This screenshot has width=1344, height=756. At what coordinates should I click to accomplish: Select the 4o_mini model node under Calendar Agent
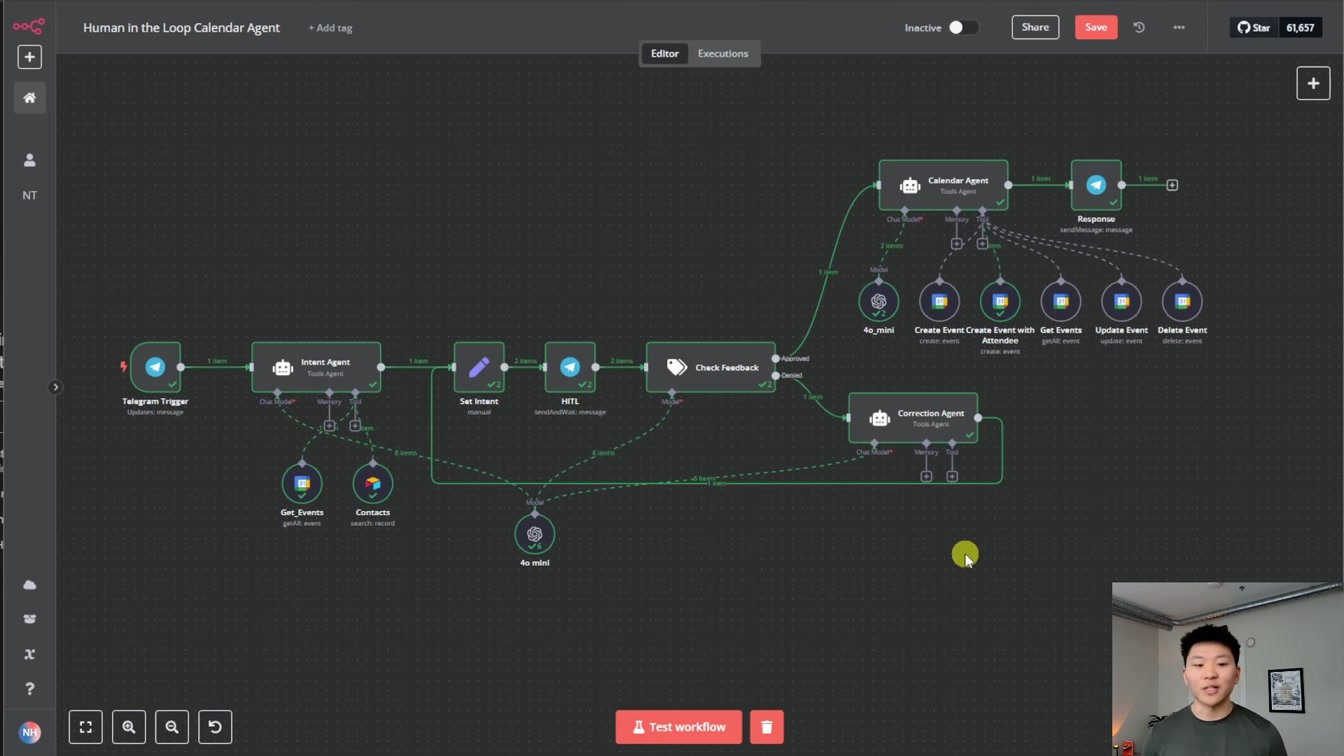879,301
